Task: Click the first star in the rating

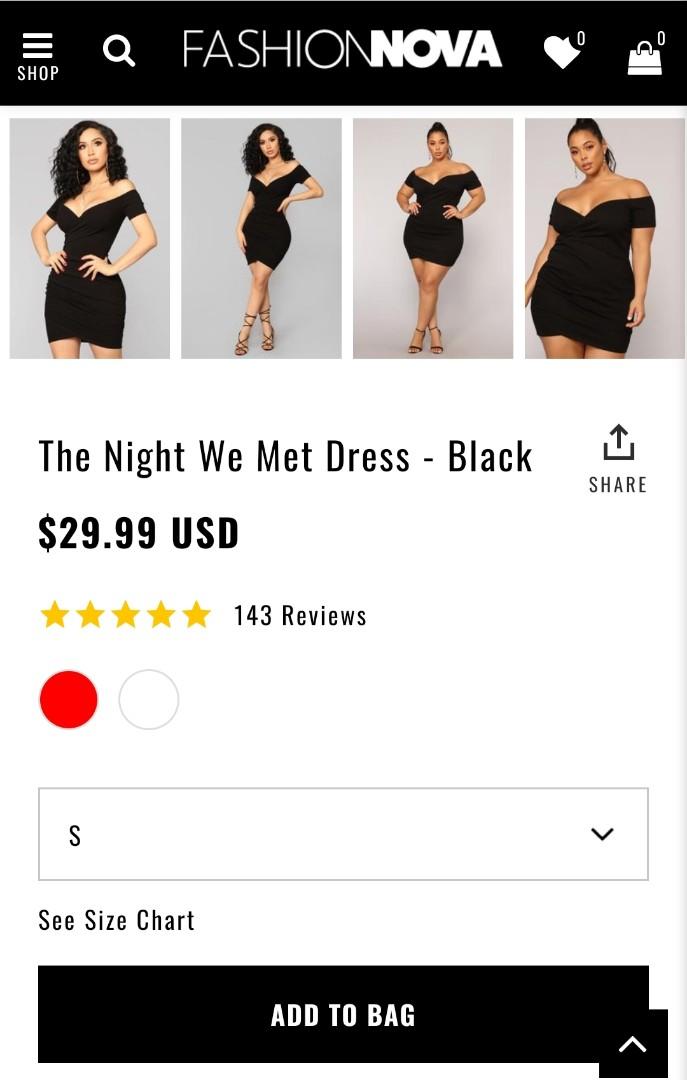Action: point(56,615)
